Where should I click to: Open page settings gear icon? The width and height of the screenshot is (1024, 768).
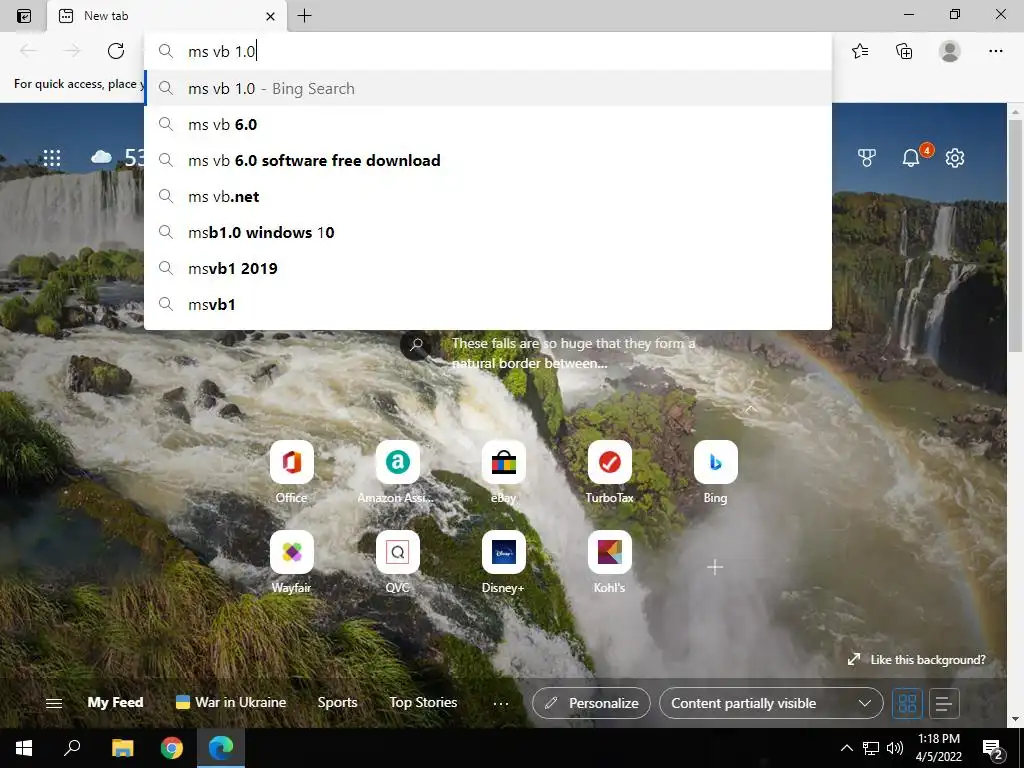pyautogui.click(x=955, y=157)
